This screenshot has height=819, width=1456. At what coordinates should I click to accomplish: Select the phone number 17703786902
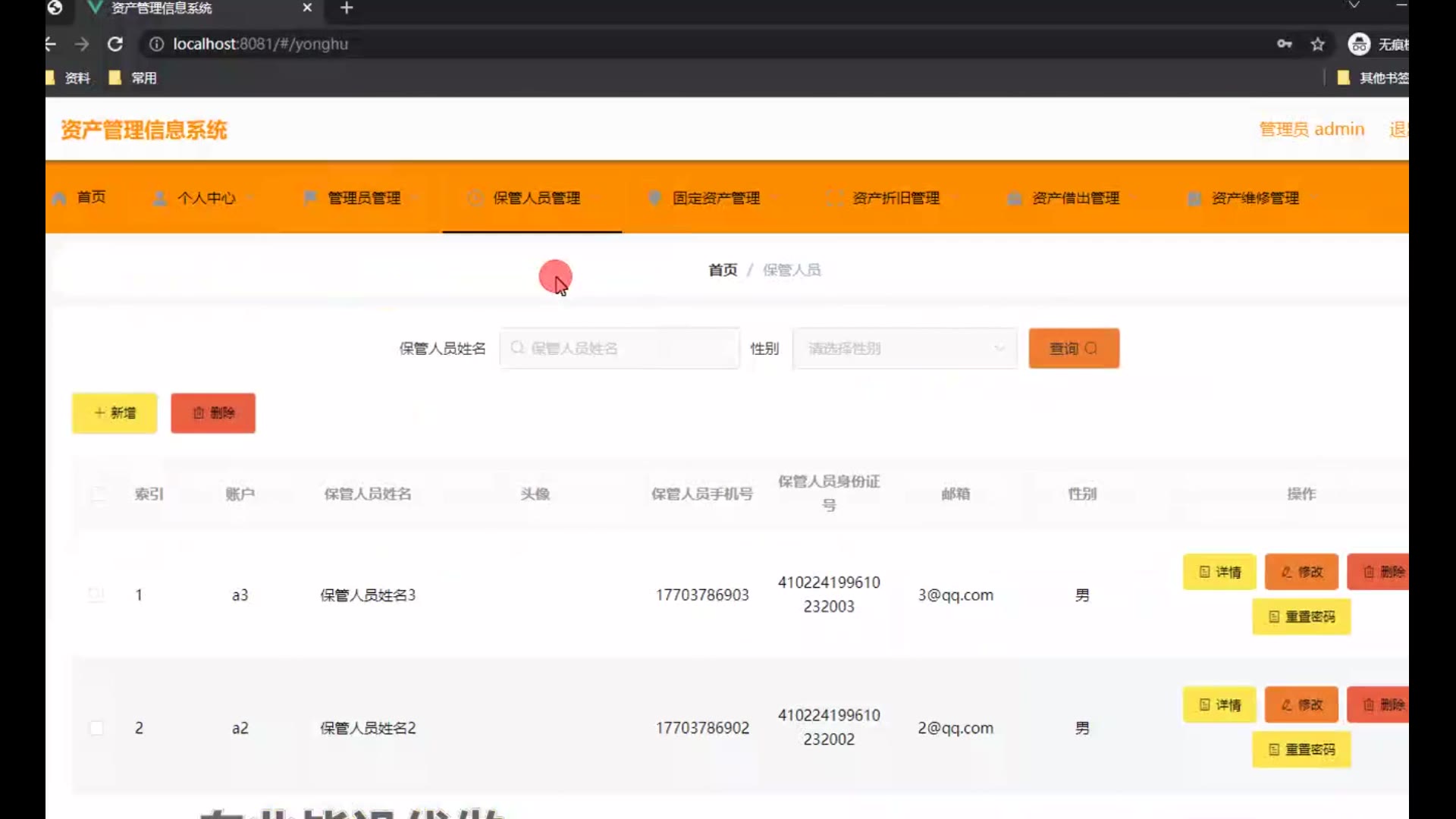[x=702, y=728]
